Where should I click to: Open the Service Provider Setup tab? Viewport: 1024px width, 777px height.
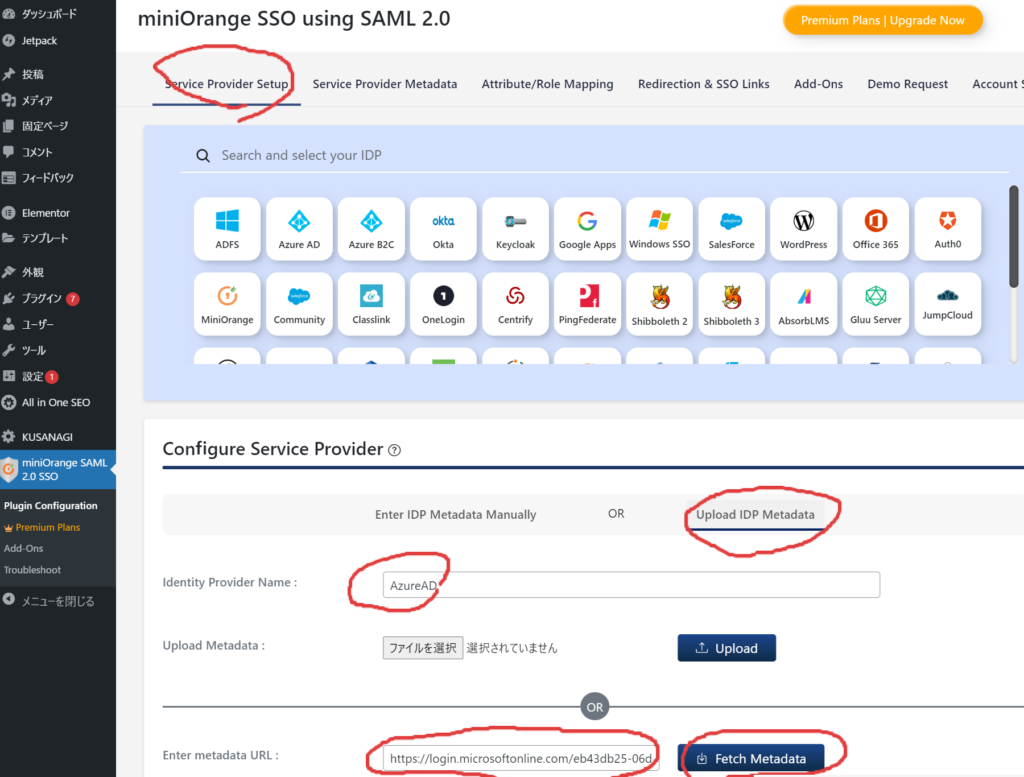(227, 84)
